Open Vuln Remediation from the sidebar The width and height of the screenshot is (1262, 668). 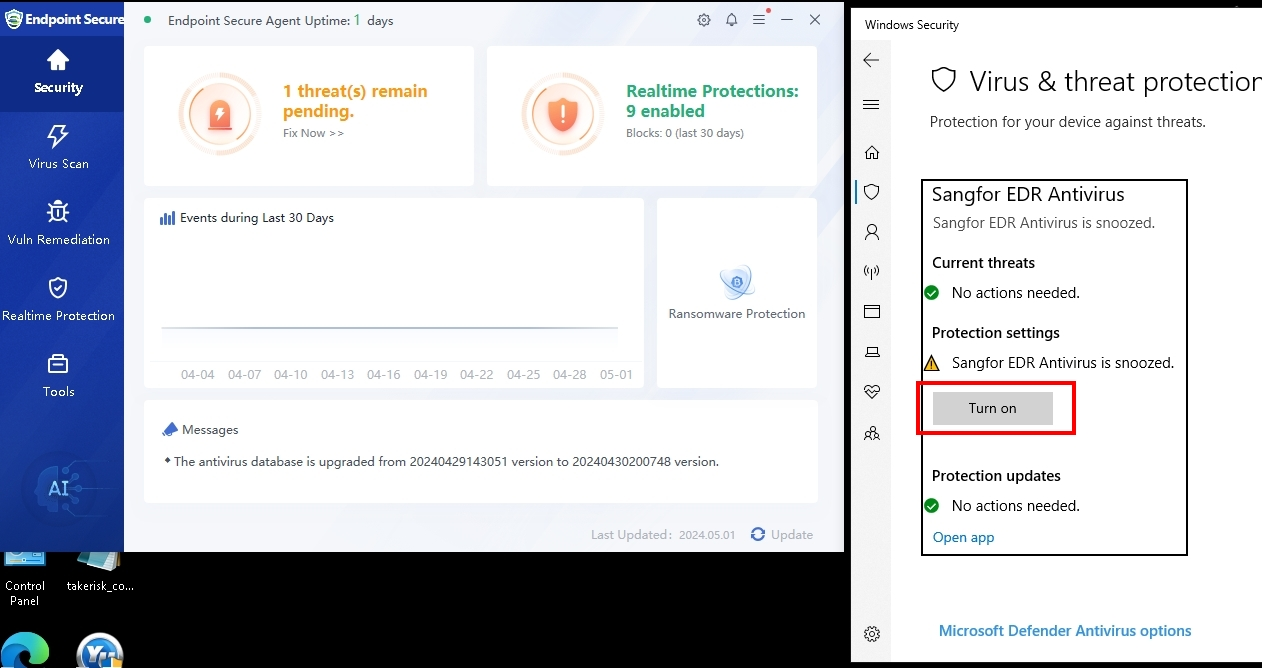click(59, 223)
